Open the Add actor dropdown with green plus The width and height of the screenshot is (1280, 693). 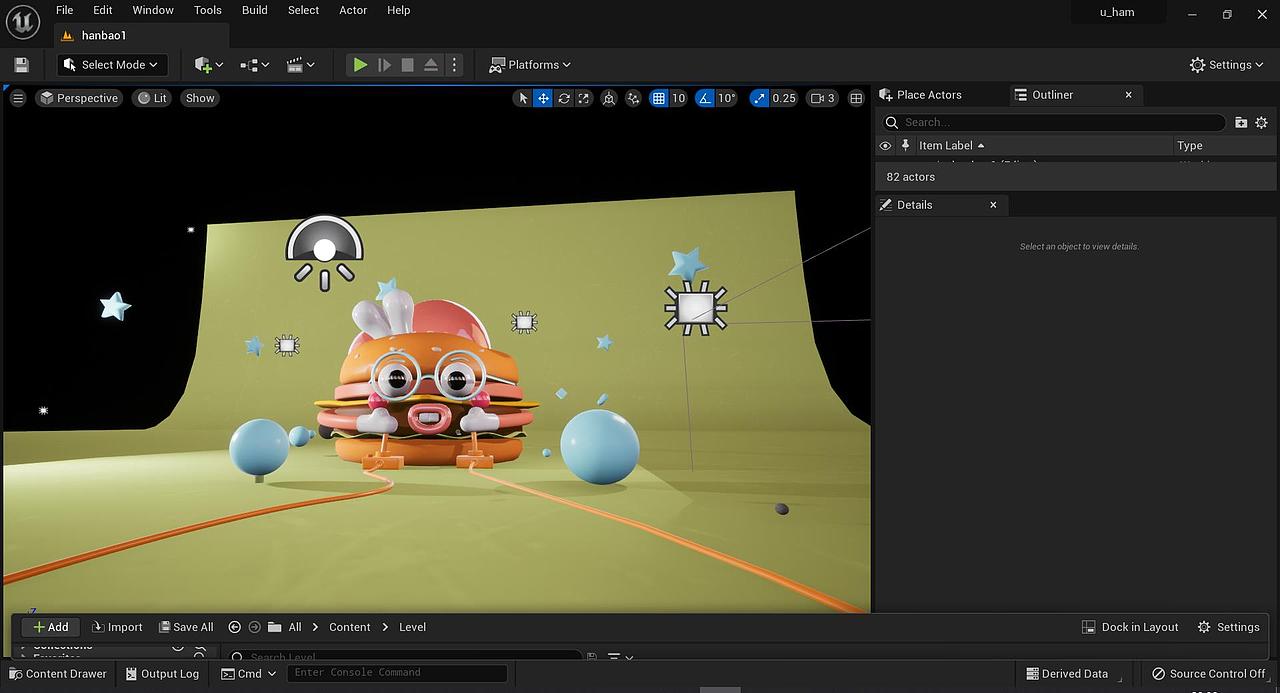click(x=203, y=64)
